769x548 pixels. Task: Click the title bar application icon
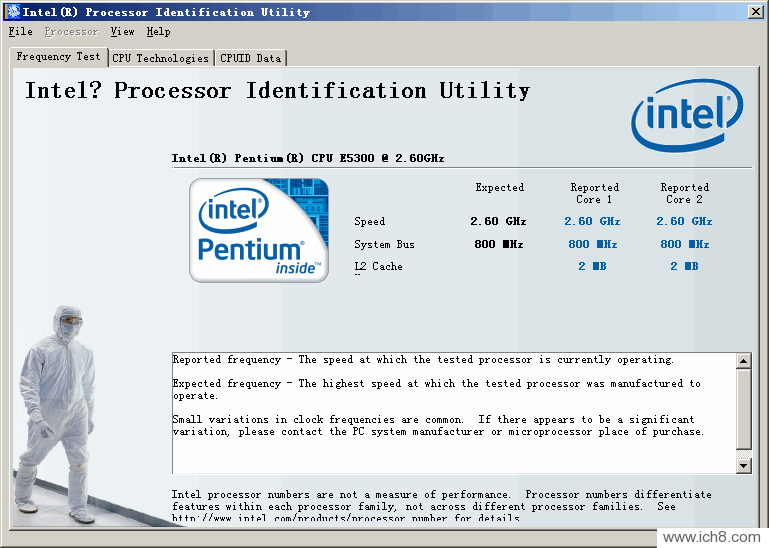tap(13, 11)
